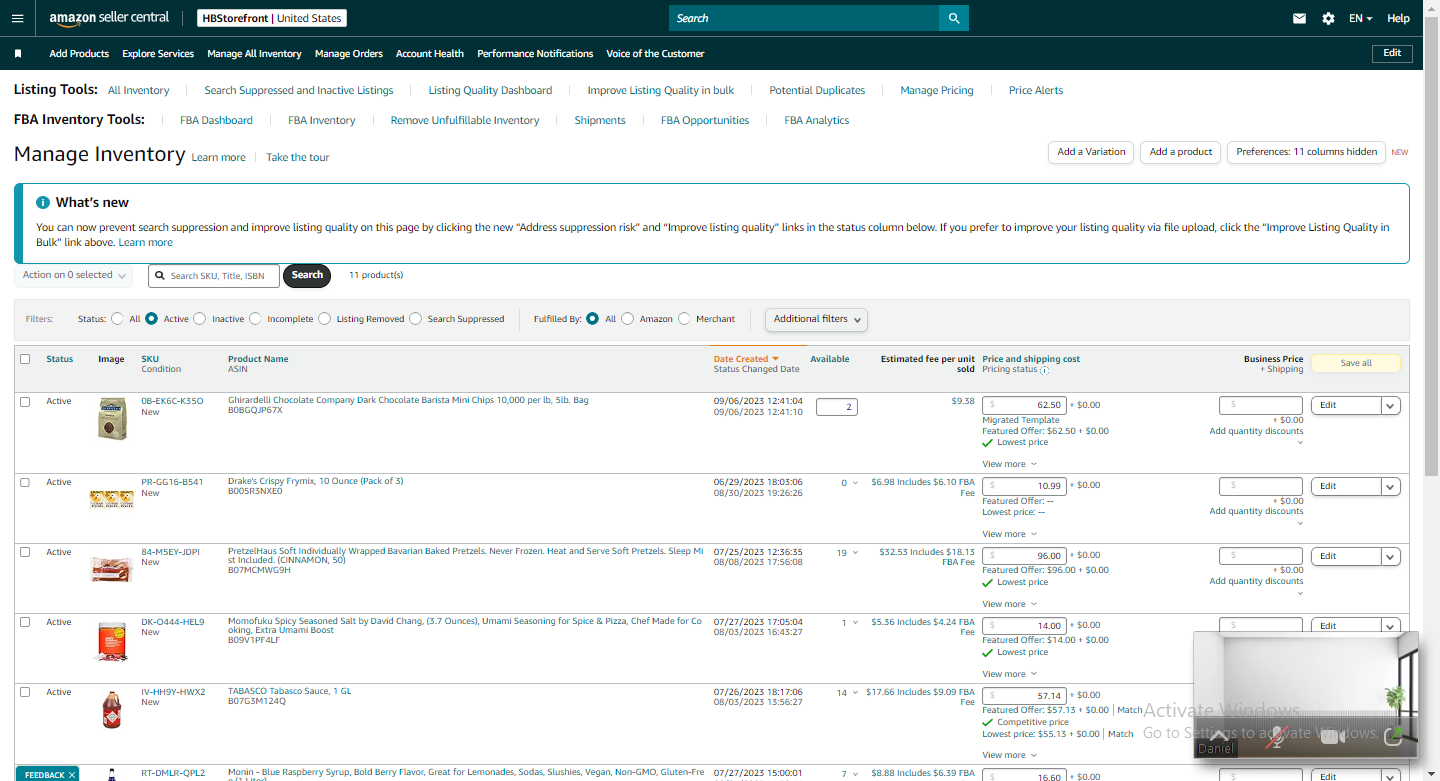Viewport: 1440px width, 781px height.
Task: Open the hamburger navigation menu
Action: point(17,18)
